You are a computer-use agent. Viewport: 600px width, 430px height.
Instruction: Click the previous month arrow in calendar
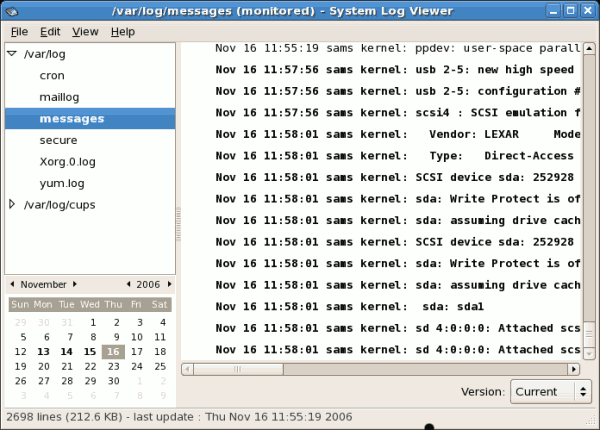point(13,284)
